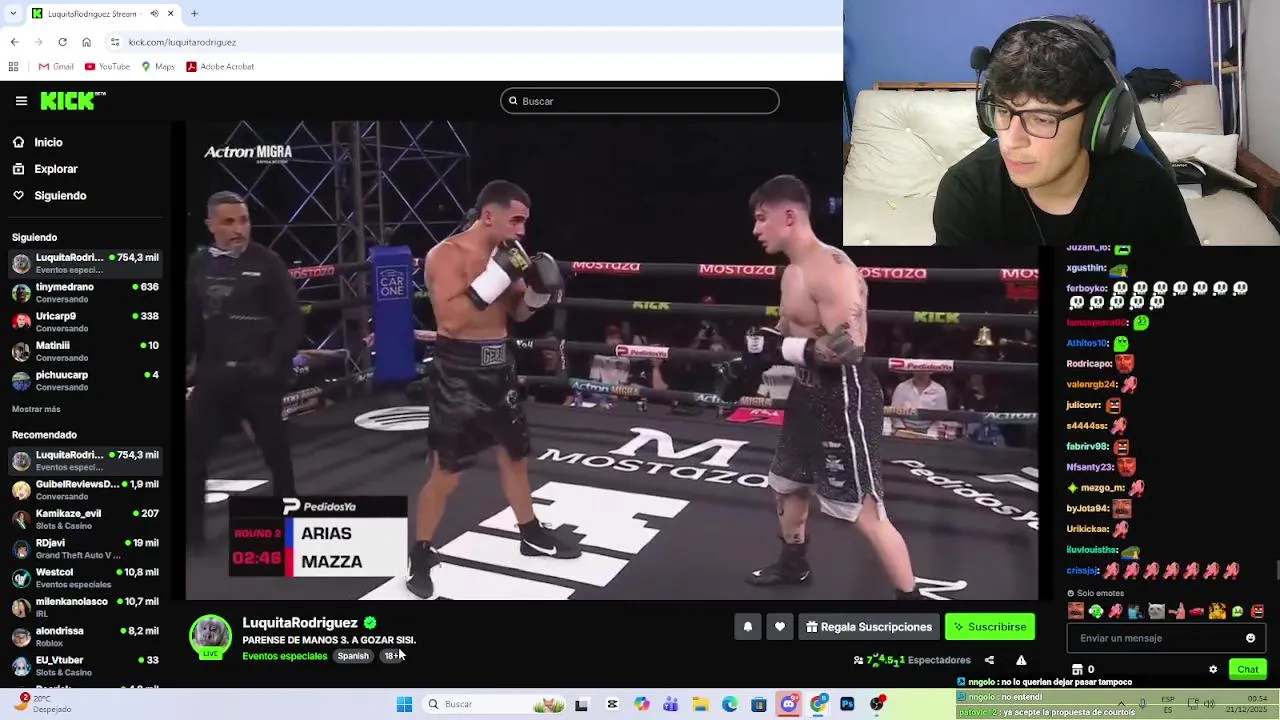Open the Eventos especiales category link

pyautogui.click(x=285, y=656)
